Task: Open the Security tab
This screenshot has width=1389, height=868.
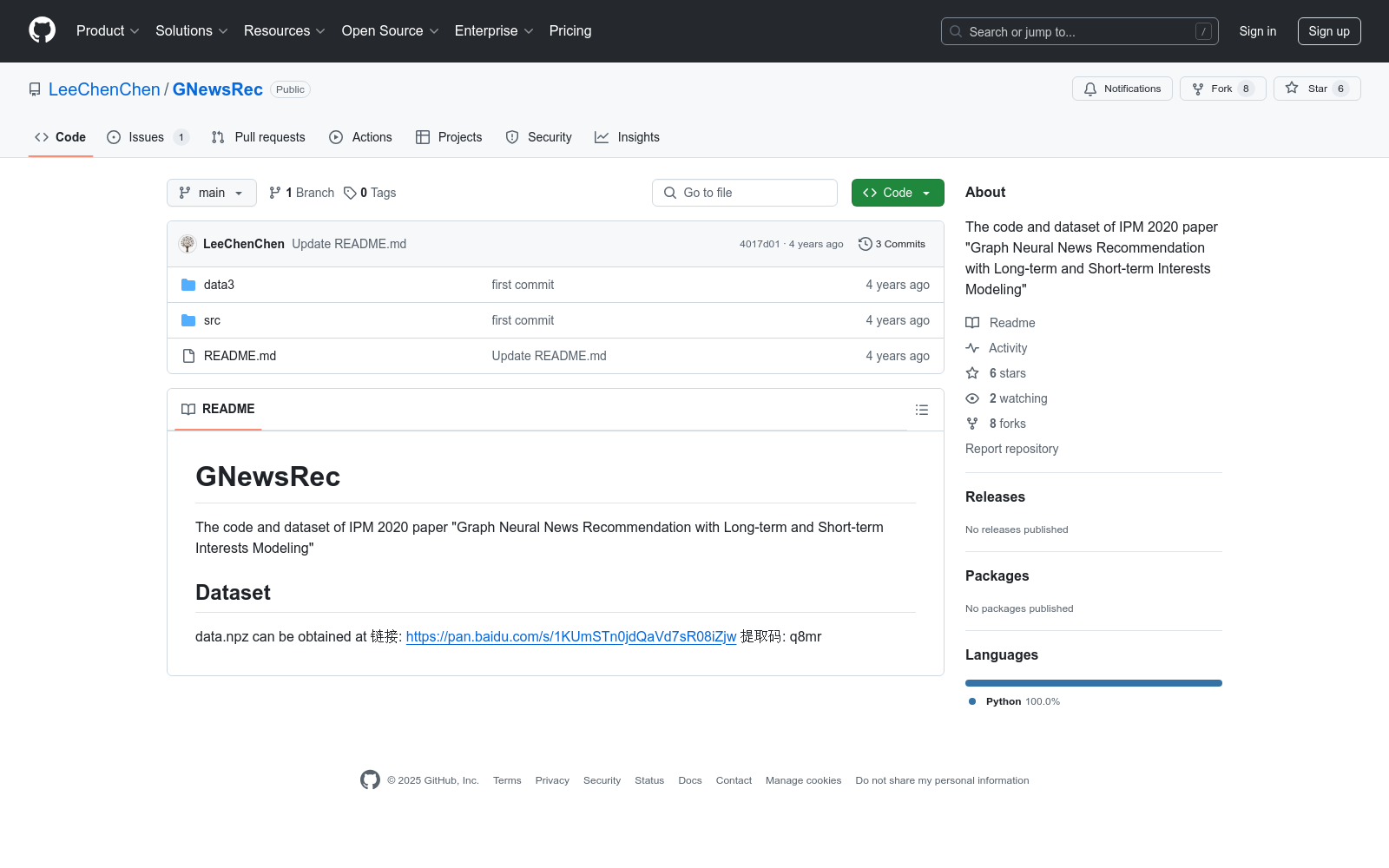Action: tap(539, 137)
